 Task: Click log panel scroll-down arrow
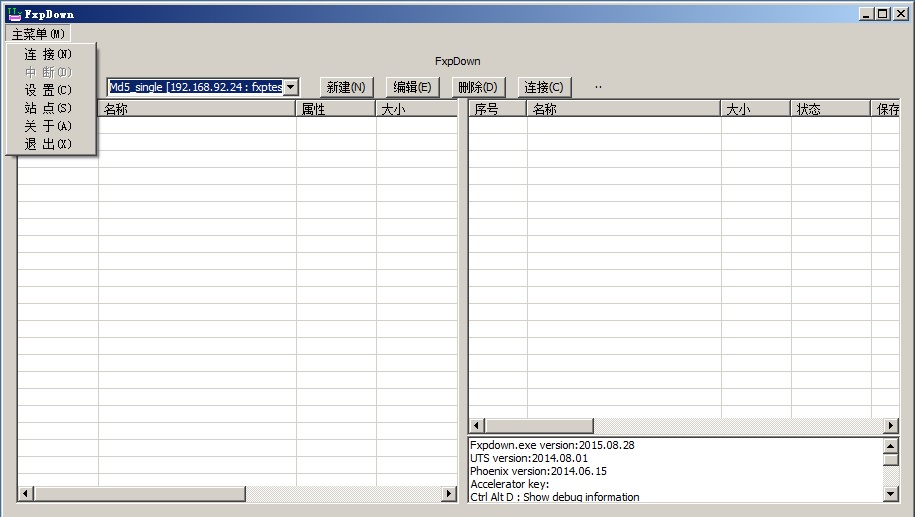pyautogui.click(x=890, y=494)
